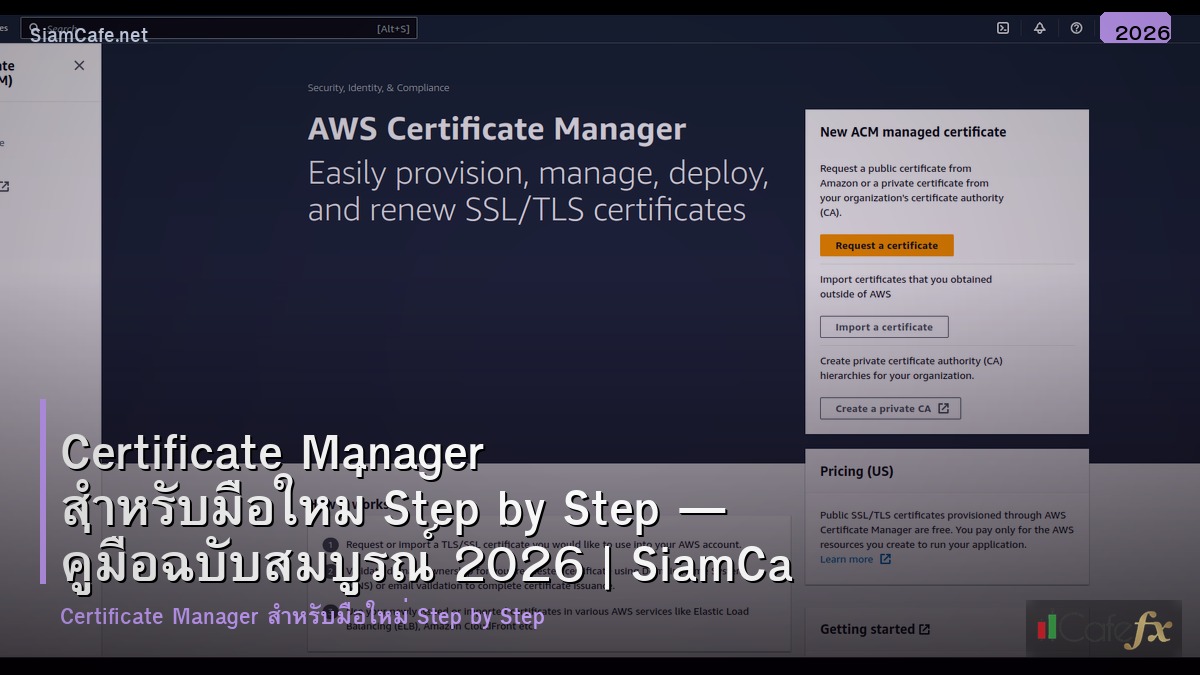Click the Security, Identity, & Compliance breadcrumb
1200x675 pixels.
[x=379, y=88]
